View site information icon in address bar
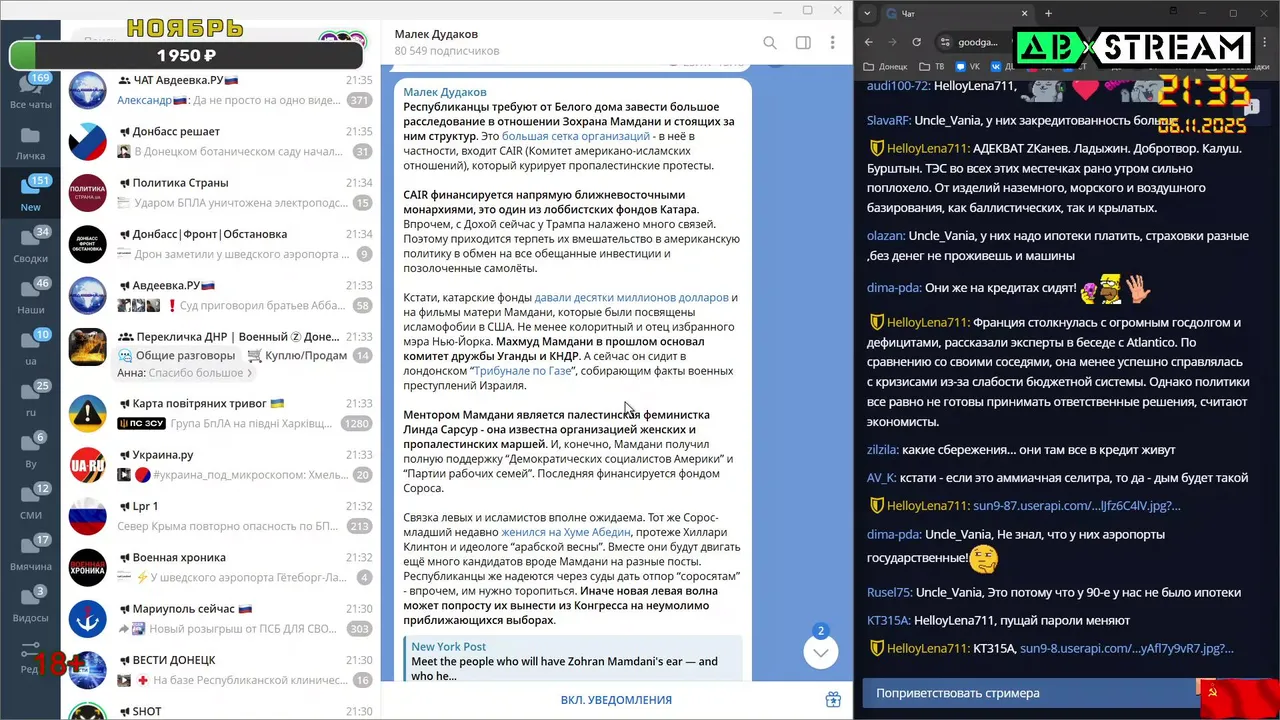Viewport: 1280px width, 720px height. click(945, 42)
